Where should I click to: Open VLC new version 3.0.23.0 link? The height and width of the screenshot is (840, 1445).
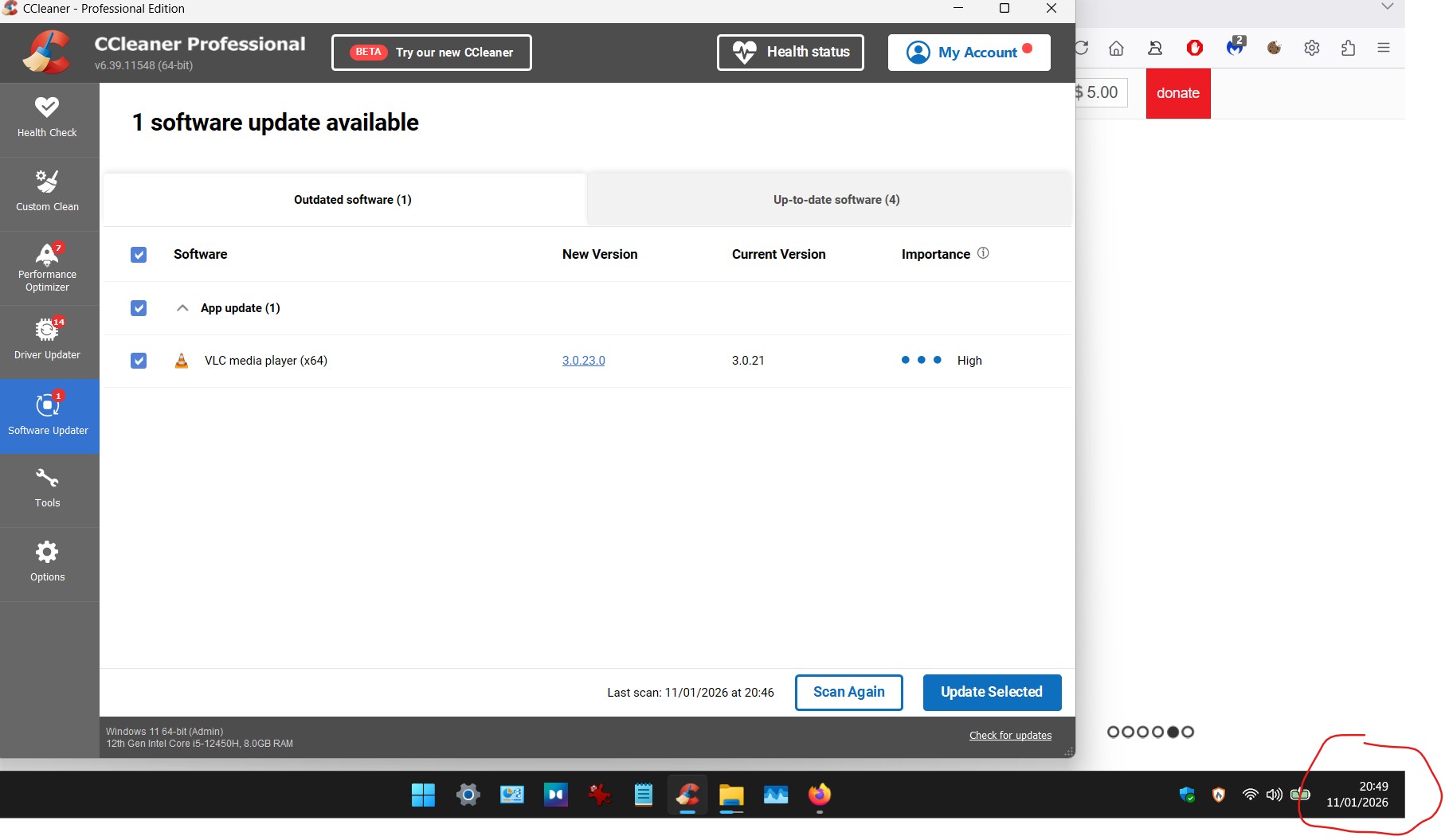(x=583, y=361)
